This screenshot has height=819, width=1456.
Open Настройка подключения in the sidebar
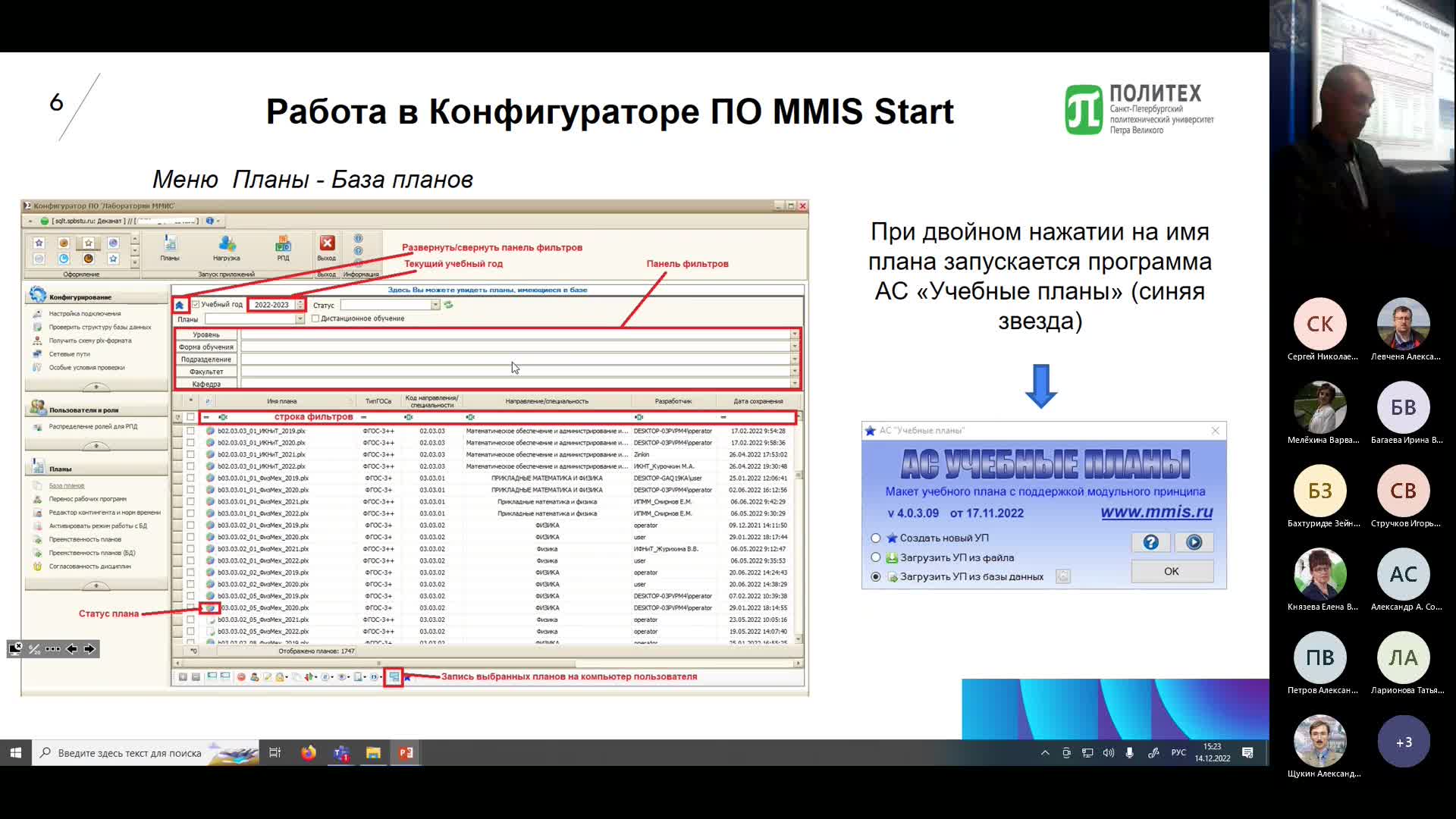85,314
